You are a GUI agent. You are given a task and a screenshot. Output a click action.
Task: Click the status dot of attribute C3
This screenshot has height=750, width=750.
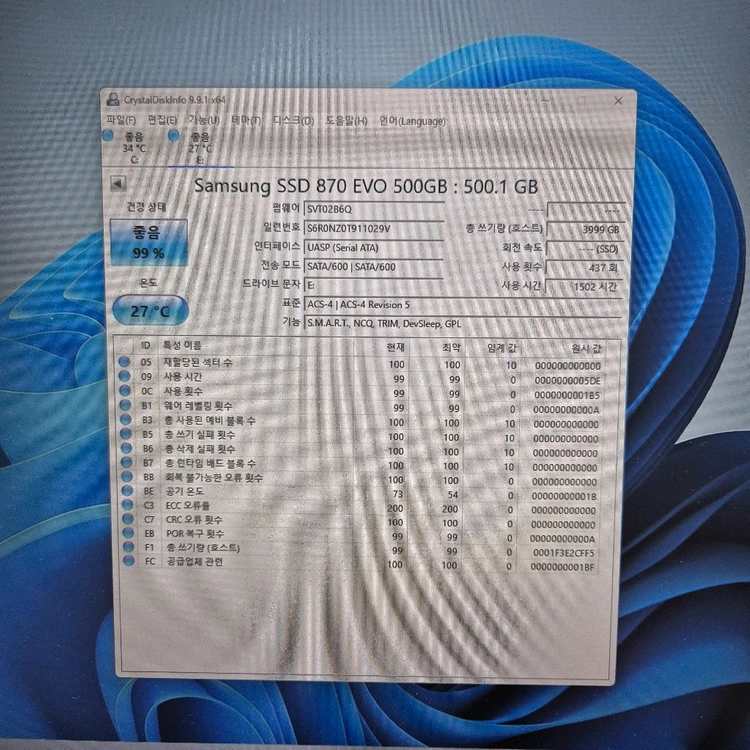(128, 505)
